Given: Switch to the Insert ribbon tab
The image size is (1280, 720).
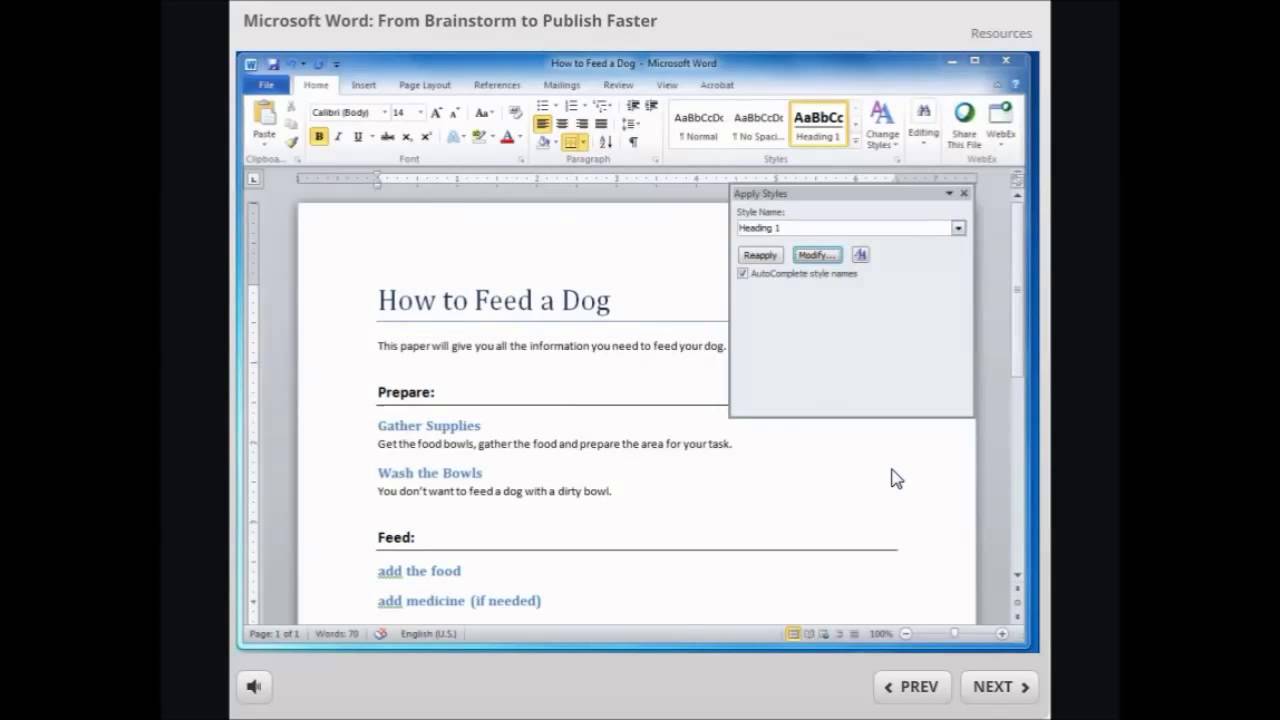Looking at the screenshot, I should [x=364, y=85].
